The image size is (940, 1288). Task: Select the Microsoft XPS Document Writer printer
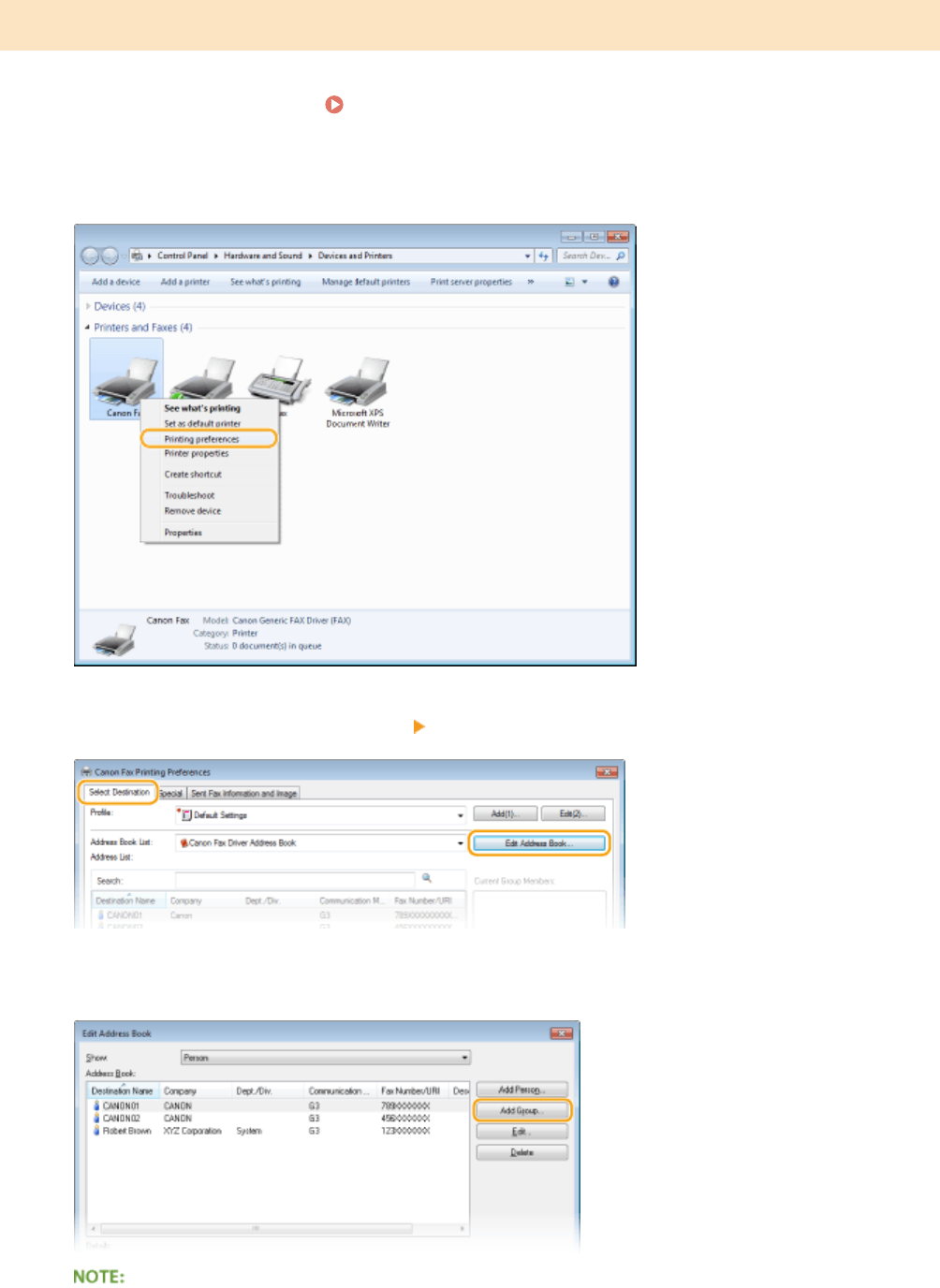pos(358,392)
